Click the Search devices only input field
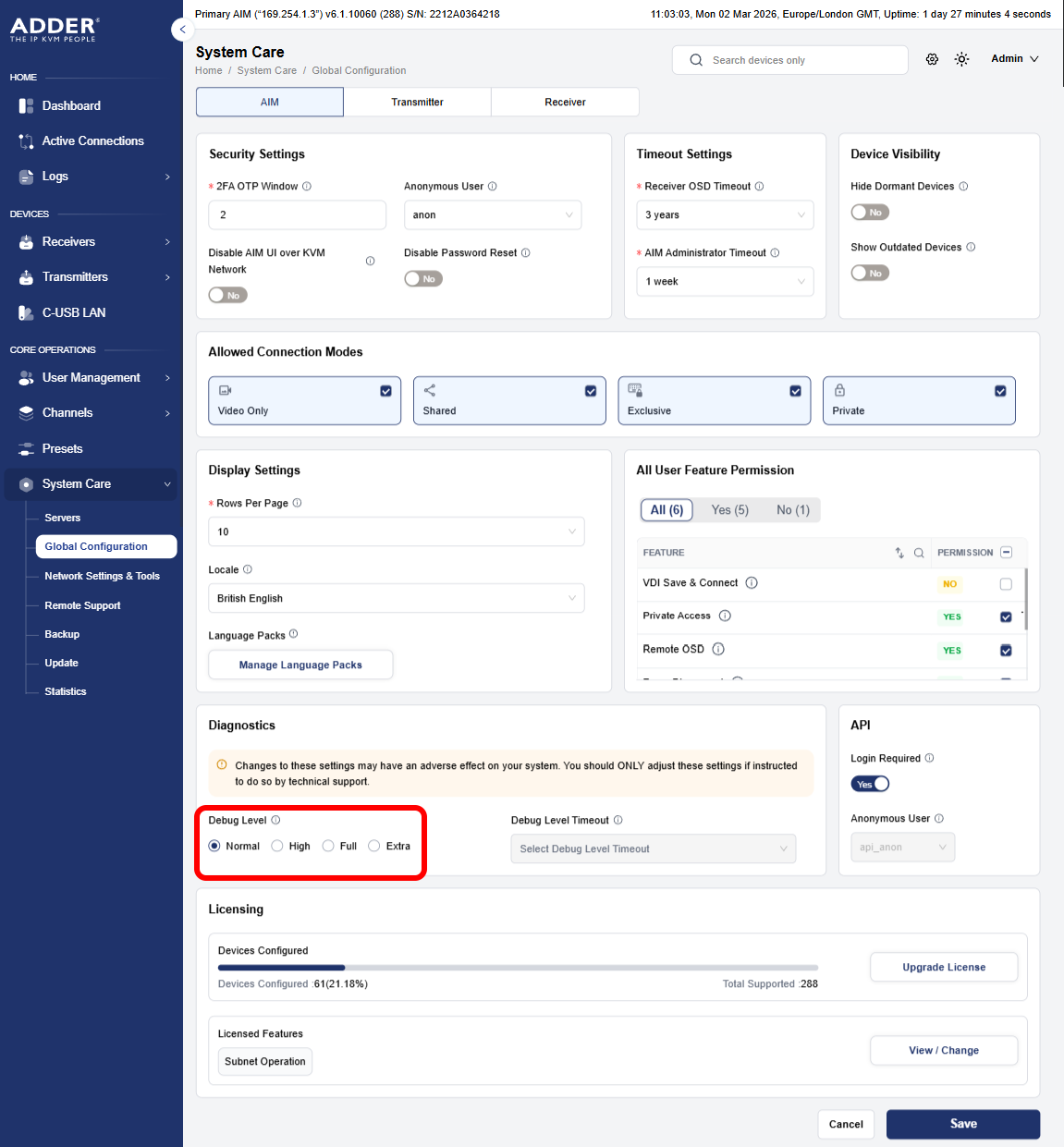Image resolution: width=1064 pixels, height=1147 pixels. [x=800, y=60]
